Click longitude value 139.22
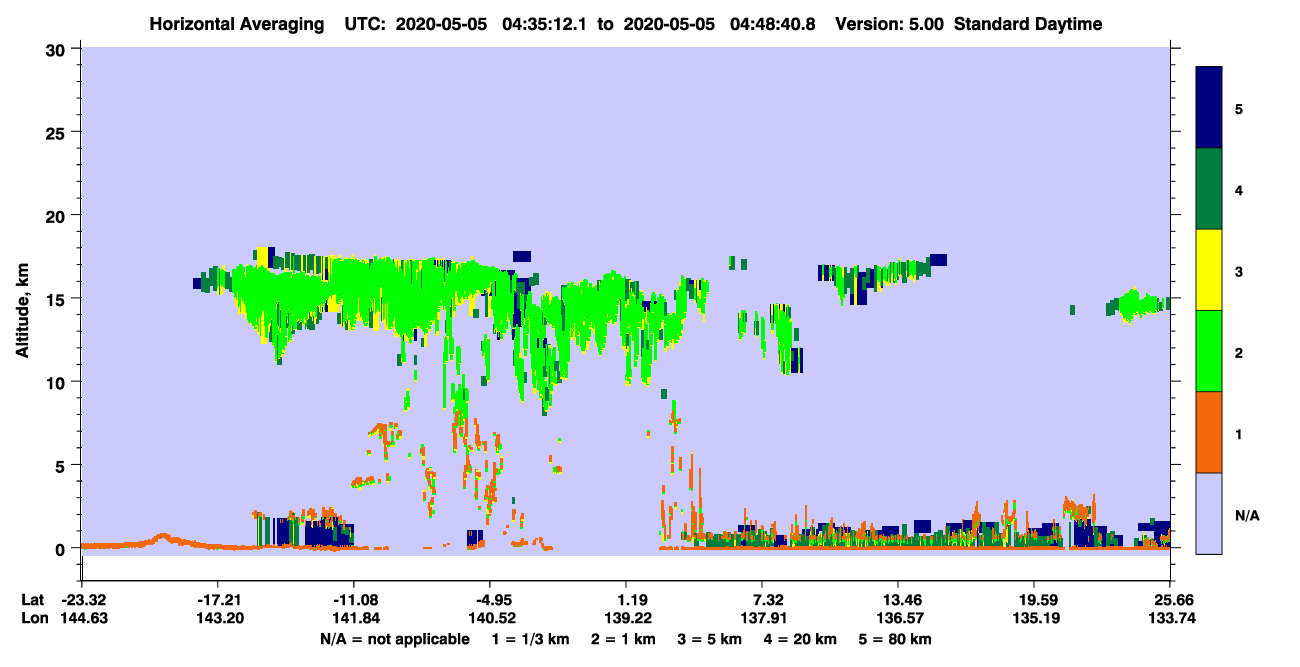 tap(626, 618)
